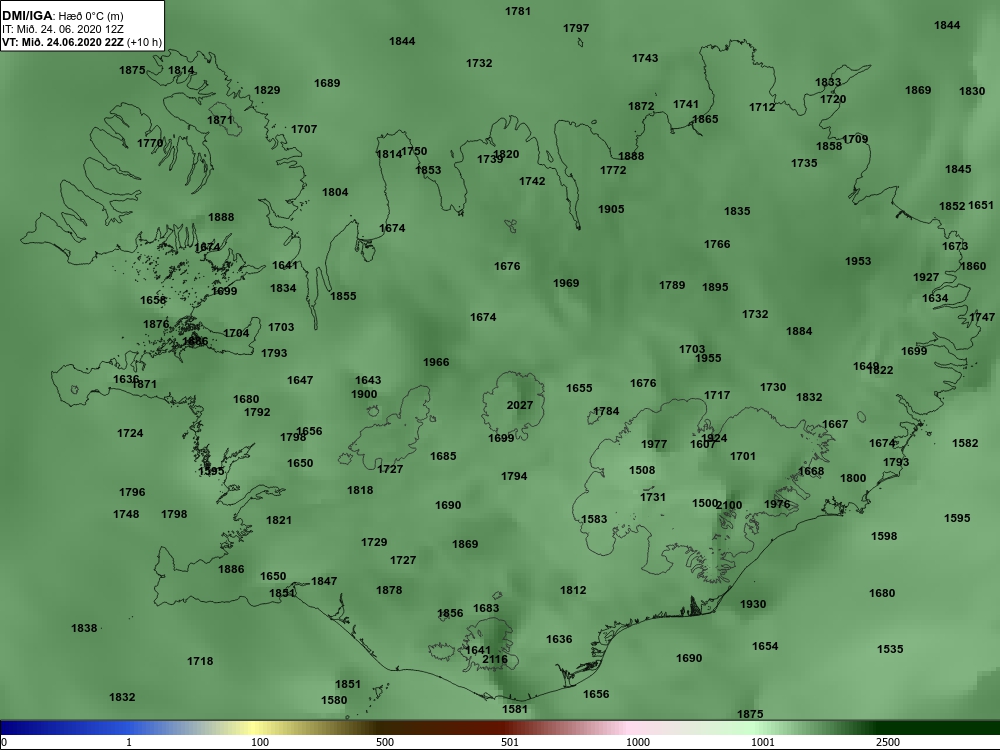The image size is (1000, 750).
Task: Click the map value 2027
Action: pyautogui.click(x=520, y=405)
